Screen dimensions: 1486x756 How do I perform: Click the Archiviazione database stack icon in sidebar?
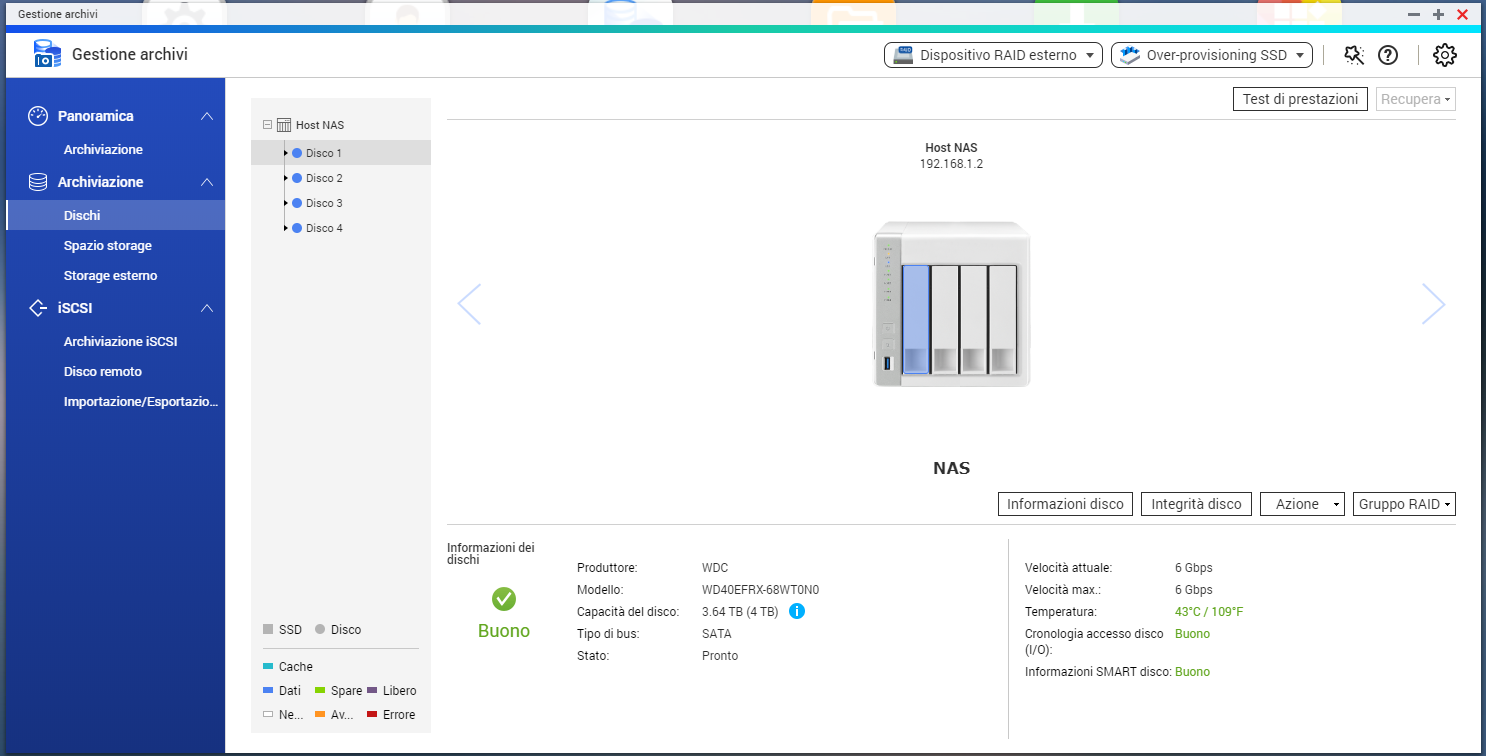click(38, 182)
